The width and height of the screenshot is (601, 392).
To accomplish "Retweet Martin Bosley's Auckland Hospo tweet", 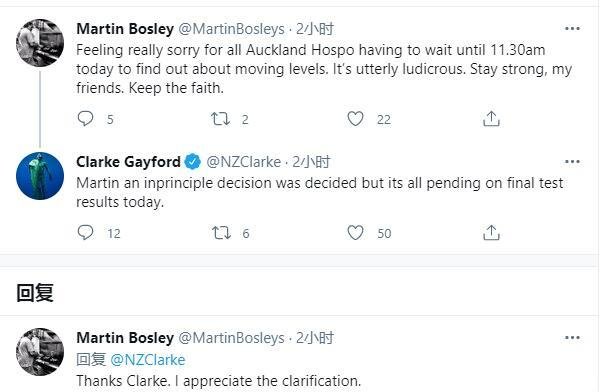I will click(221, 119).
